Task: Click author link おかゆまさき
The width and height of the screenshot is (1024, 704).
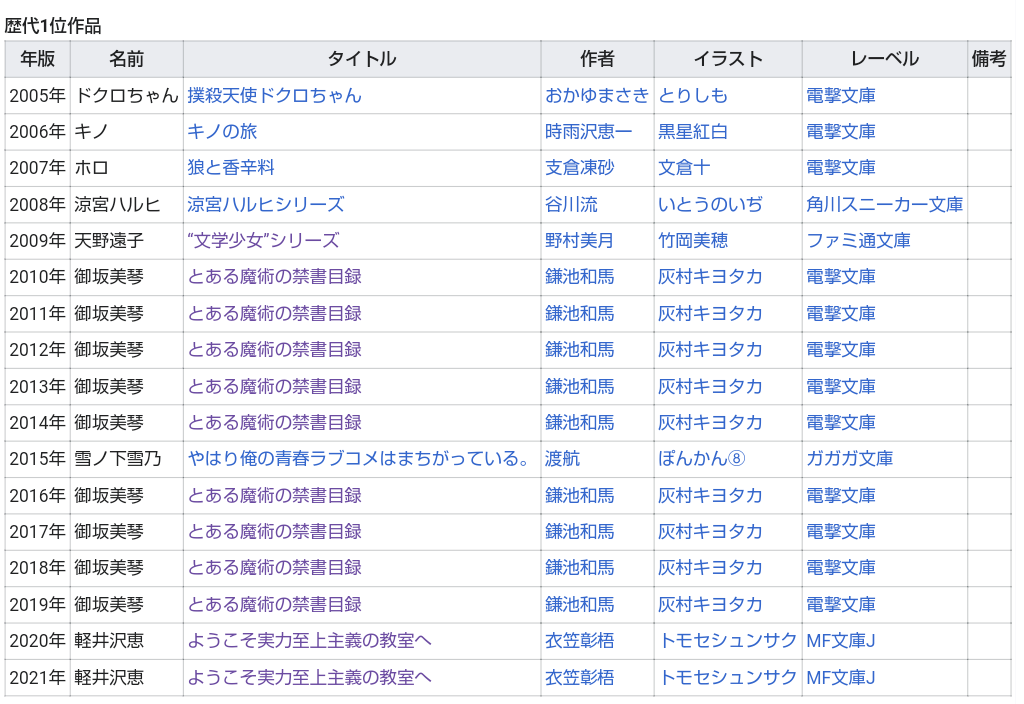Action: tap(597, 96)
